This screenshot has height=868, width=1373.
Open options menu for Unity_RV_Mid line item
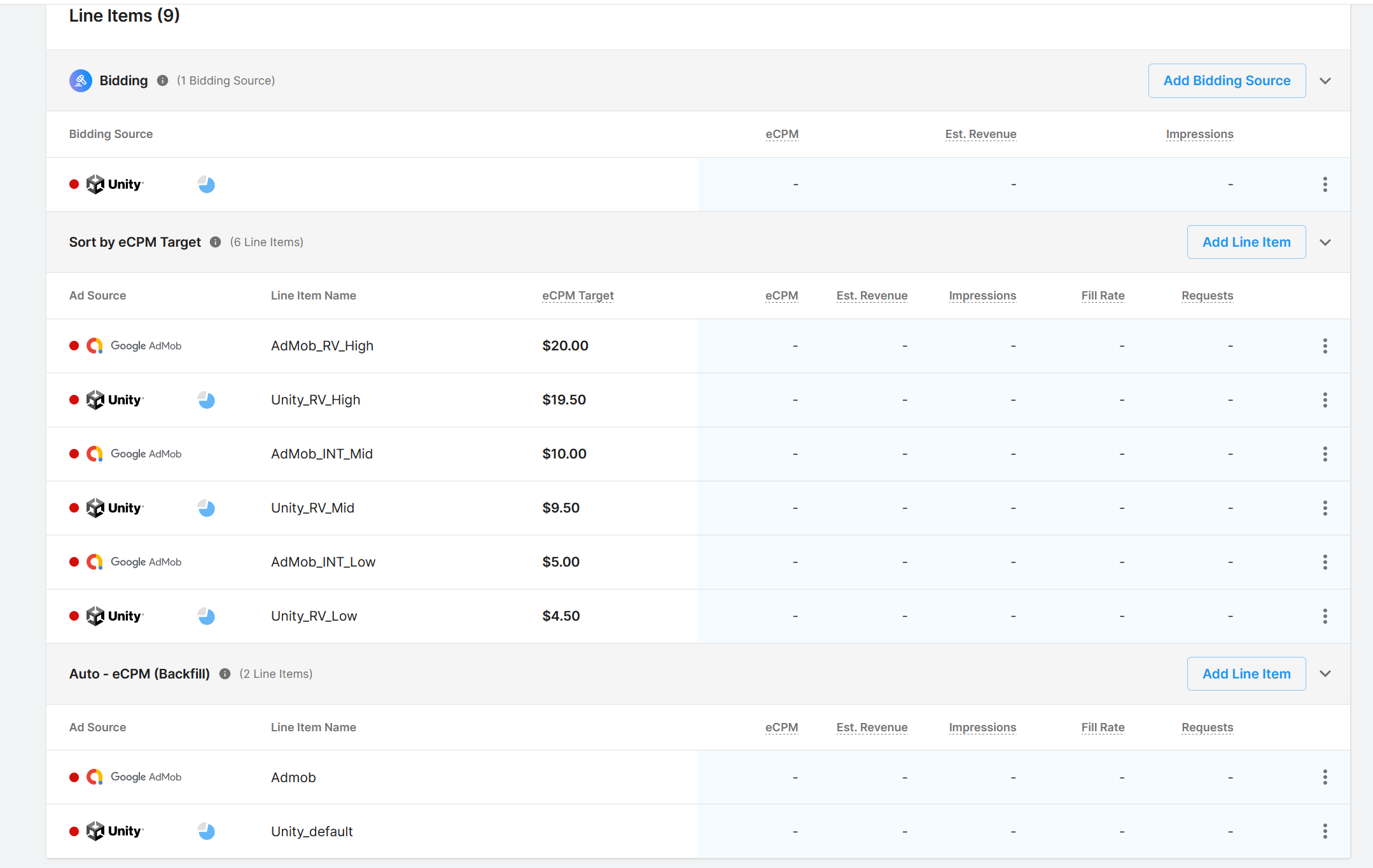click(1325, 508)
